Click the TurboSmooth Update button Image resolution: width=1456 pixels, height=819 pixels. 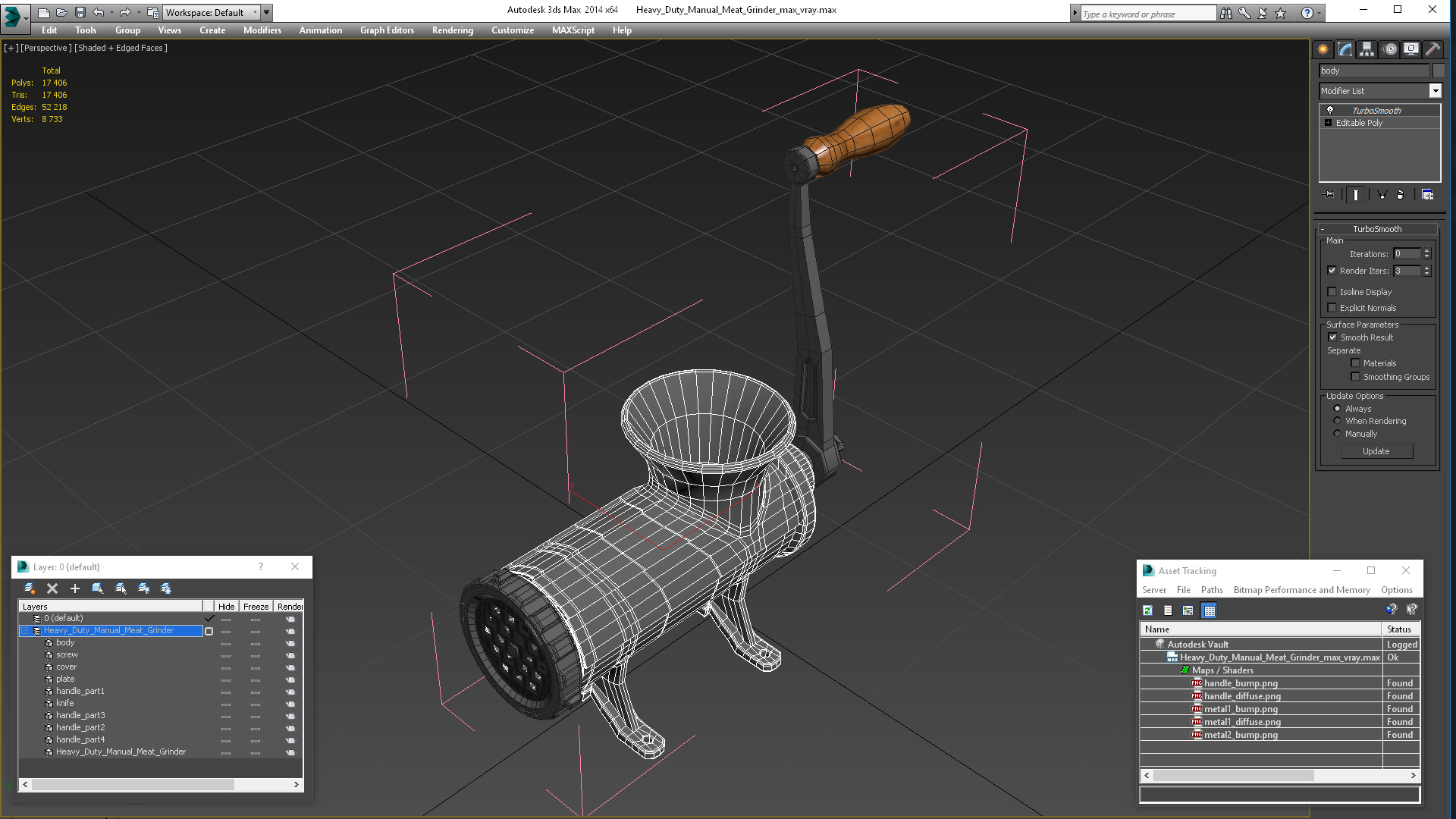tap(1376, 451)
